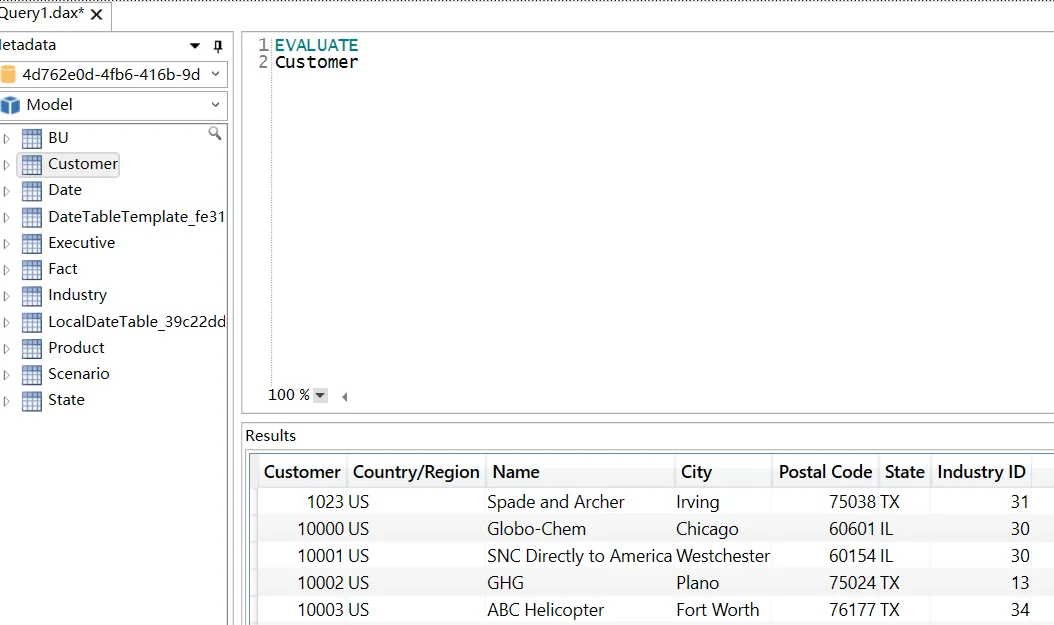Click the Industry ID column header
Viewport: 1054px width, 625px height.
981,472
